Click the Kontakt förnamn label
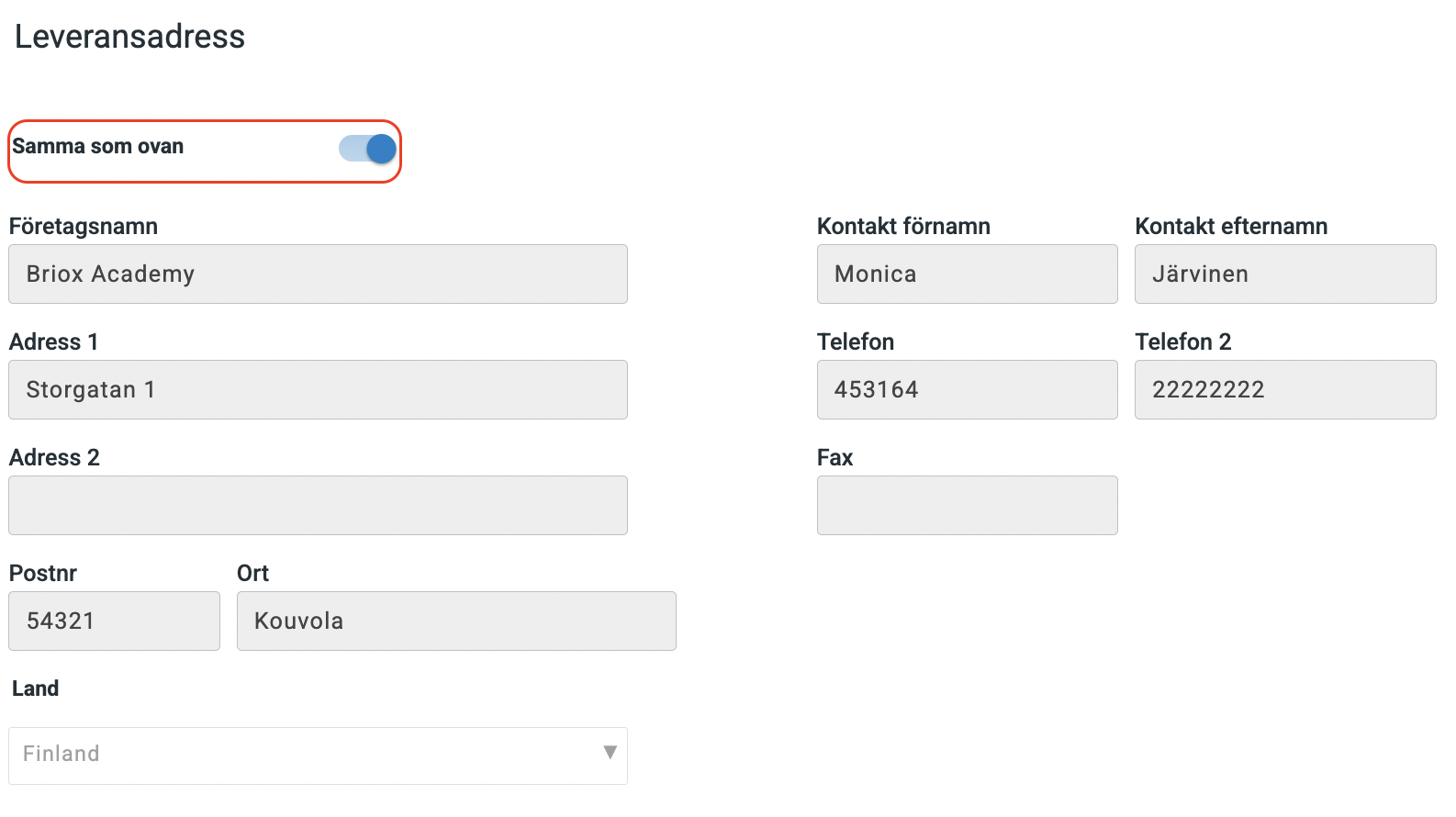The image size is (1456, 817). (x=903, y=226)
